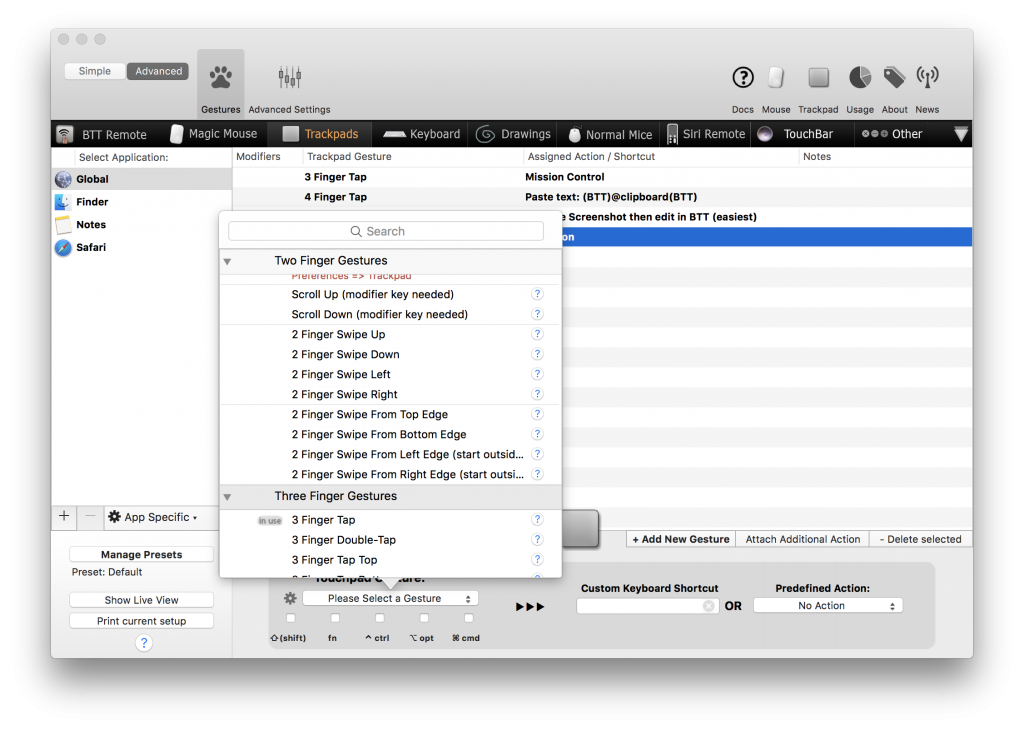Open help for 3 Finger Tap Top
Viewport: 1024px width, 731px height.
click(x=537, y=560)
